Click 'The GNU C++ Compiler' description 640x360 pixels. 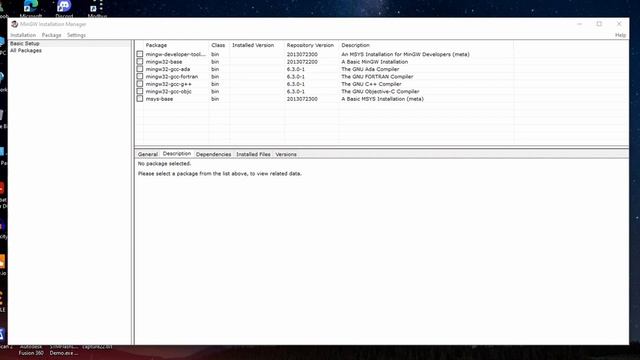click(371, 84)
